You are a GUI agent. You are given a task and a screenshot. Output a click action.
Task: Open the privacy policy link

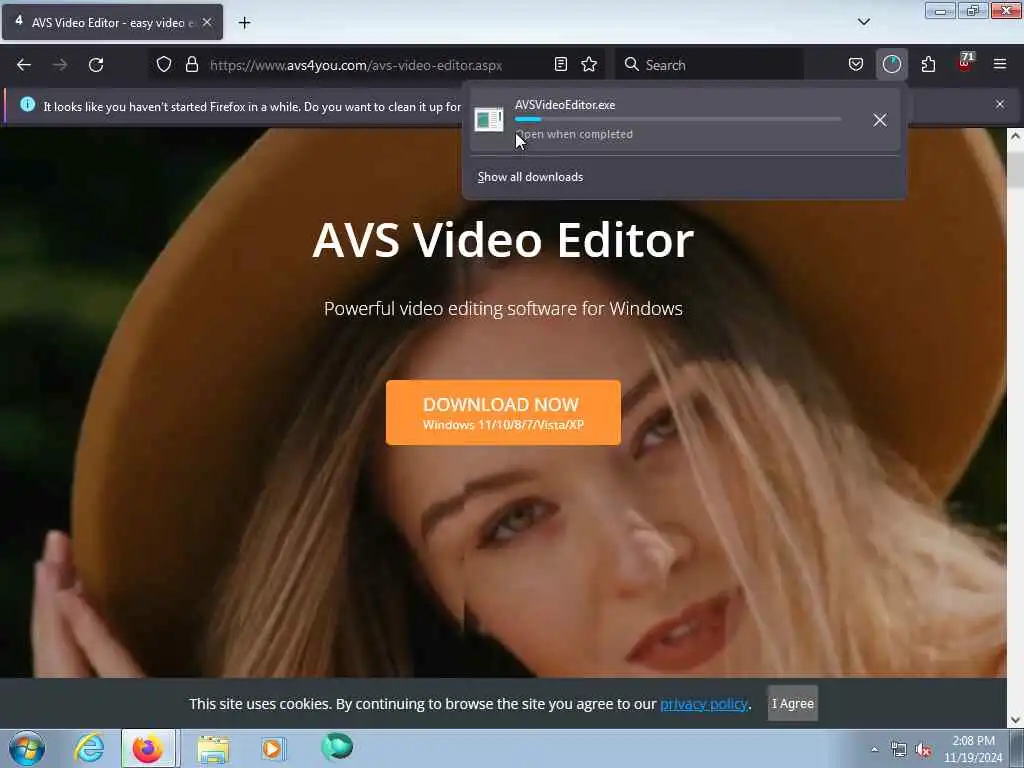[703, 704]
